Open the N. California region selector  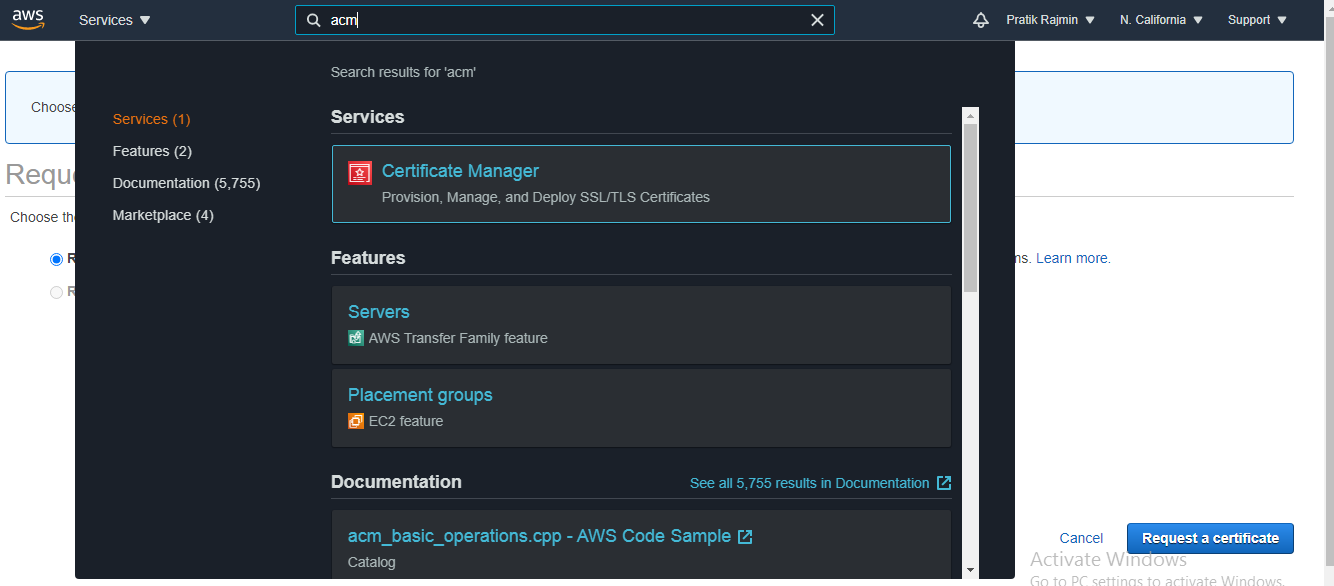pyautogui.click(x=1161, y=20)
